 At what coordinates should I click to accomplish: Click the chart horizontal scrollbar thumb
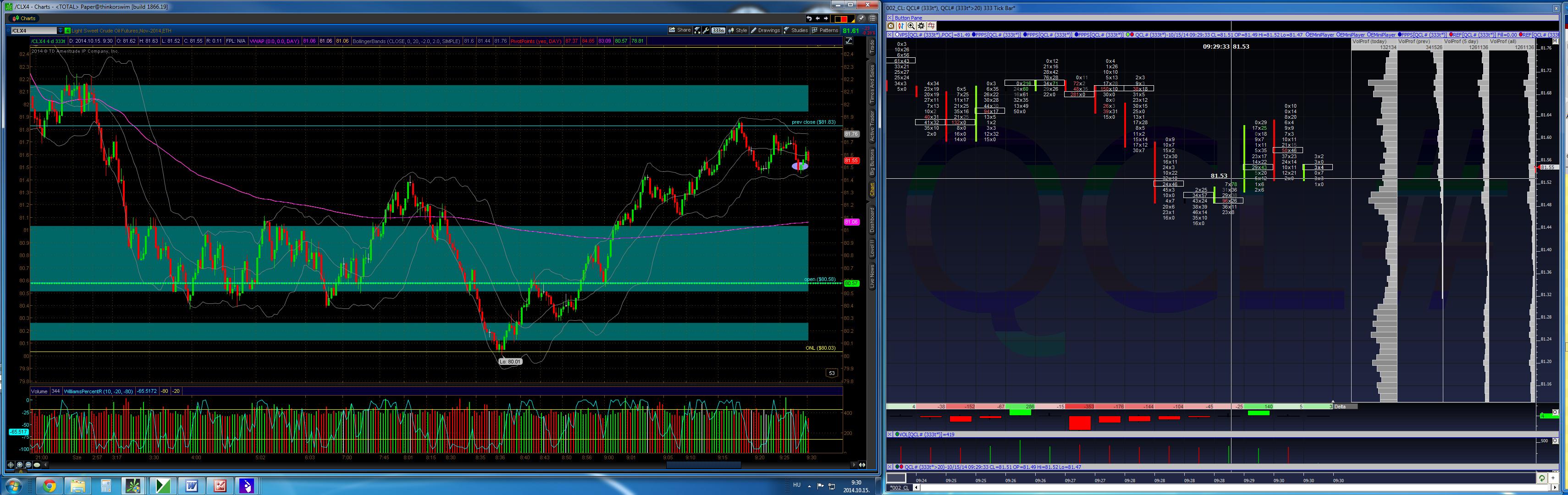click(x=704, y=465)
